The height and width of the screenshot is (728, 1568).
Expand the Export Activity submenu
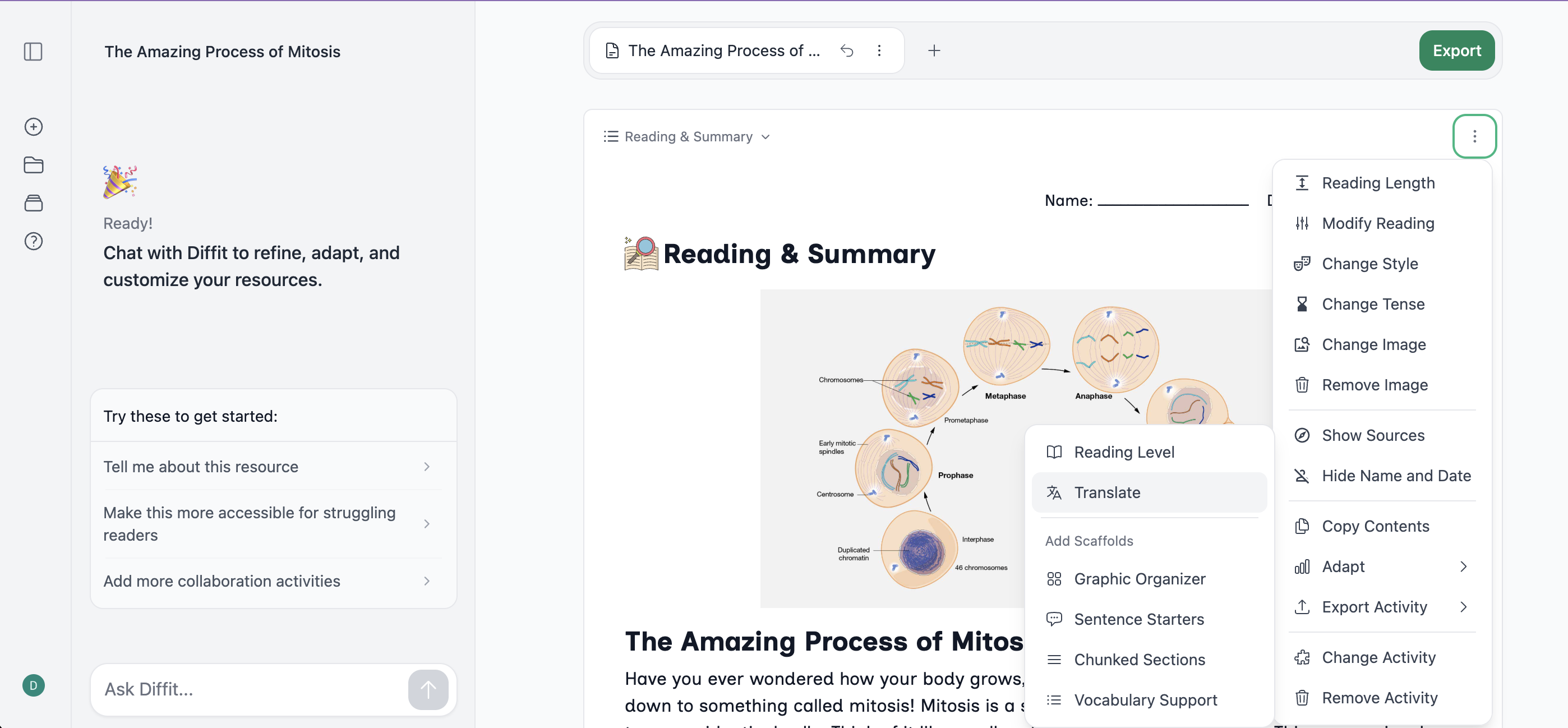tap(1382, 607)
